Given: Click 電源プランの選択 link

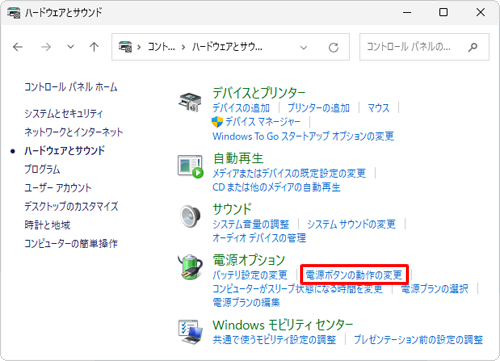Looking at the screenshot, I should (x=434, y=288).
